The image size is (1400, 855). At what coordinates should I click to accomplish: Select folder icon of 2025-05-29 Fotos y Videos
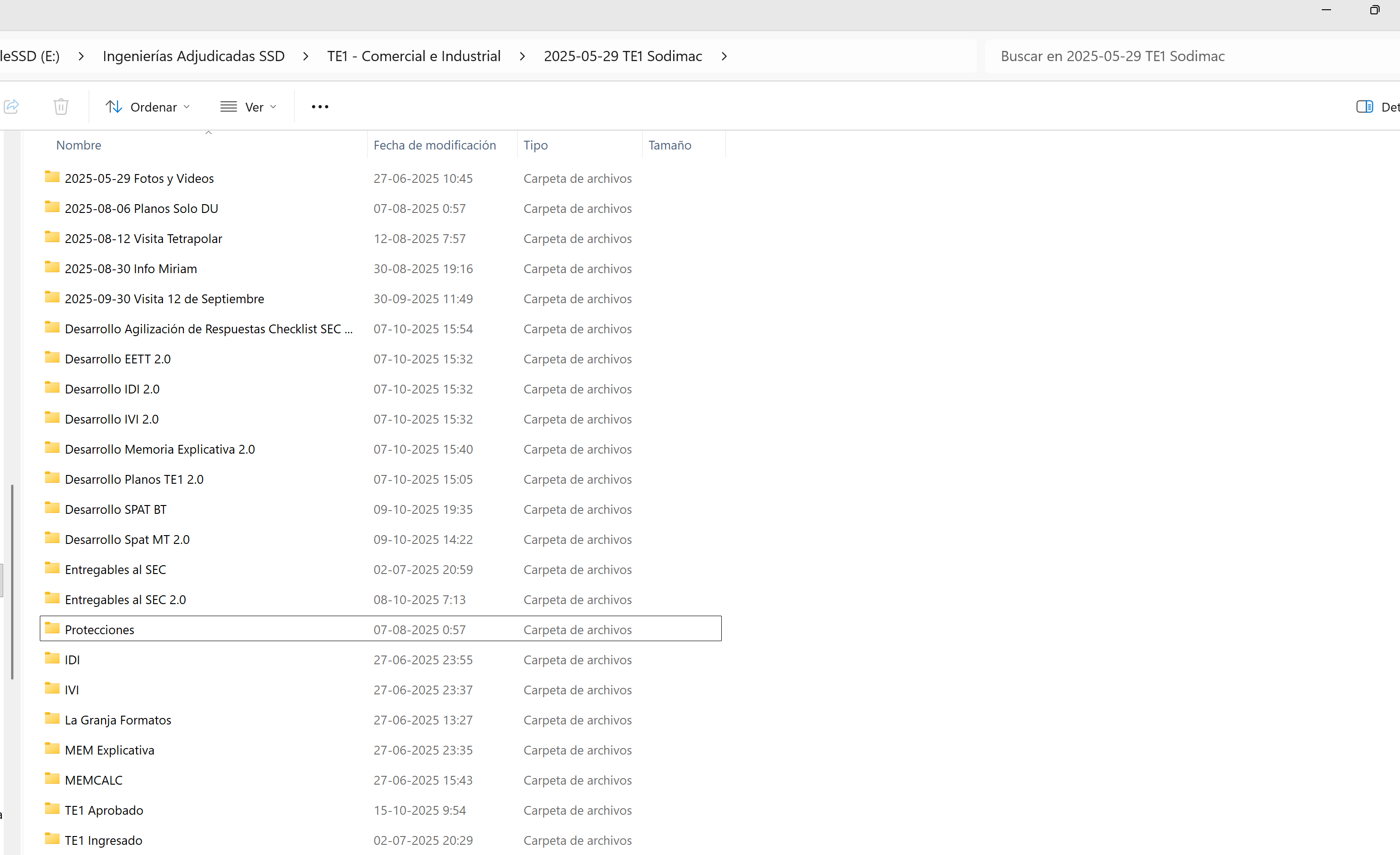[x=52, y=177]
